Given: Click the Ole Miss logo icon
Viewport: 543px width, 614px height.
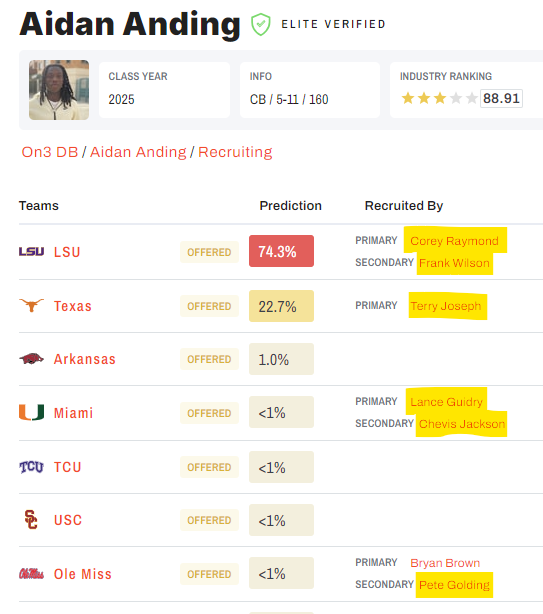Looking at the screenshot, I should (31, 574).
